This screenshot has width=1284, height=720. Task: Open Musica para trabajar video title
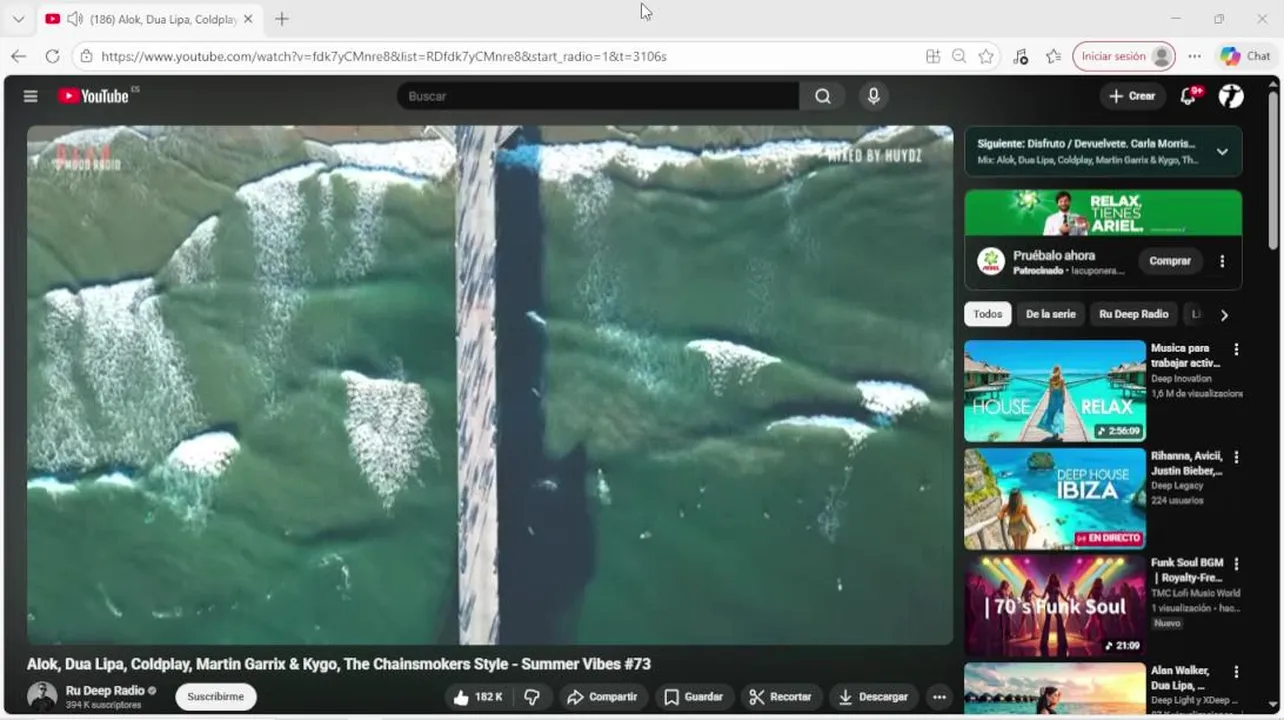tap(1186, 355)
